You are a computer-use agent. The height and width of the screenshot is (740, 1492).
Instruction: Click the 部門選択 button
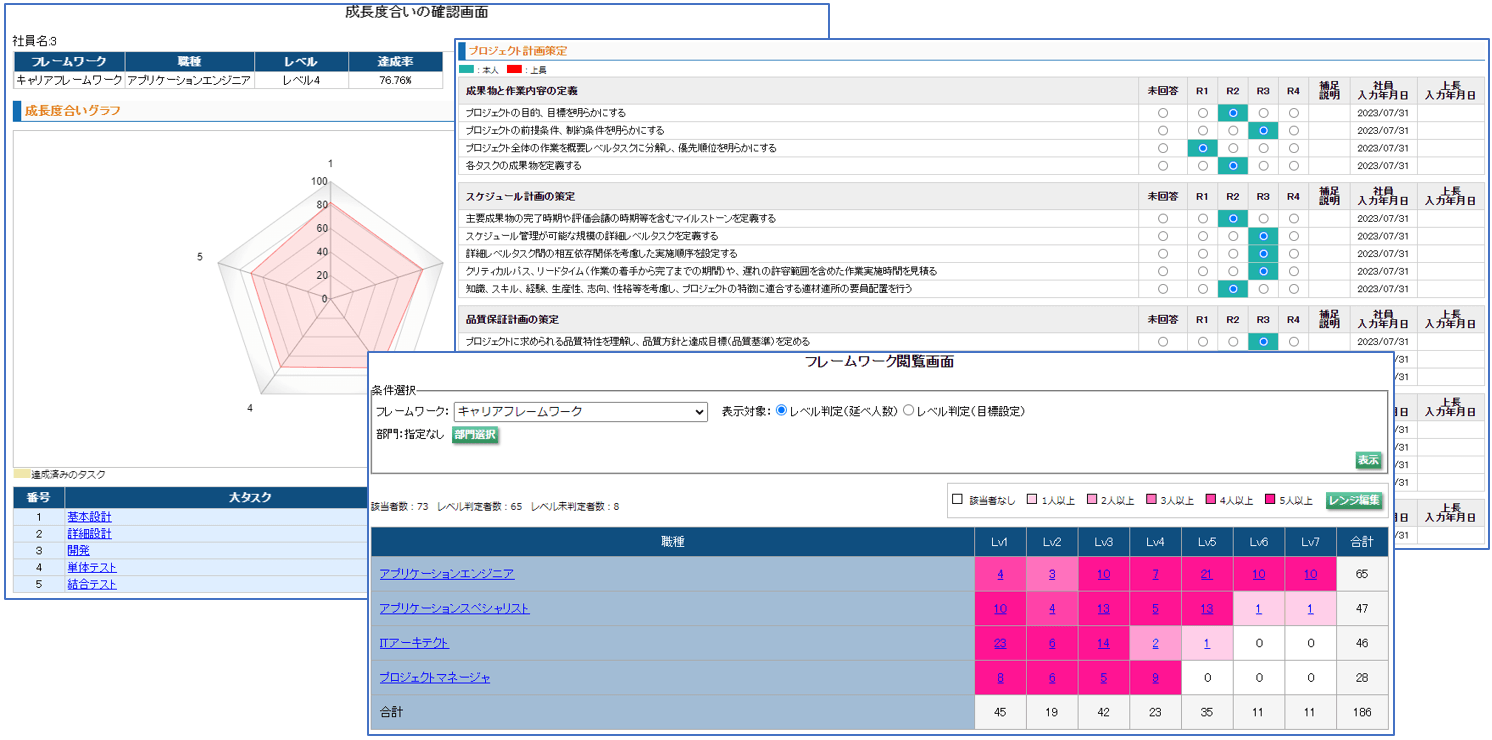click(x=475, y=435)
